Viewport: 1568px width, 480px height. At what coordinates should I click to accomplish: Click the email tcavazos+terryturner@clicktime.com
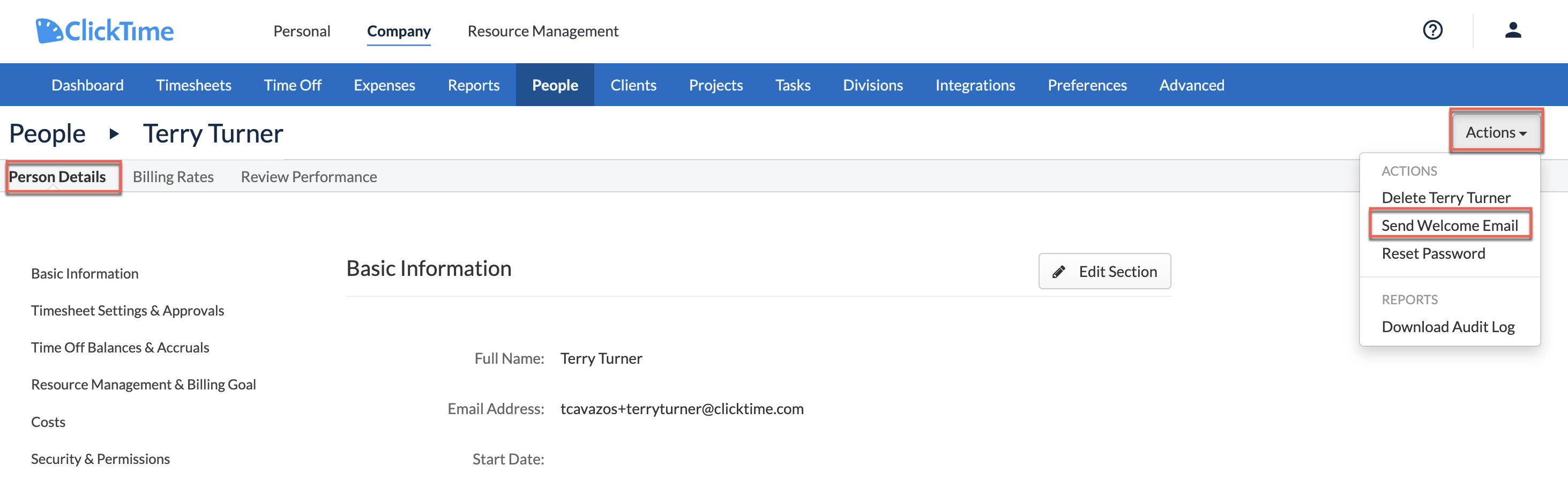[x=682, y=409]
